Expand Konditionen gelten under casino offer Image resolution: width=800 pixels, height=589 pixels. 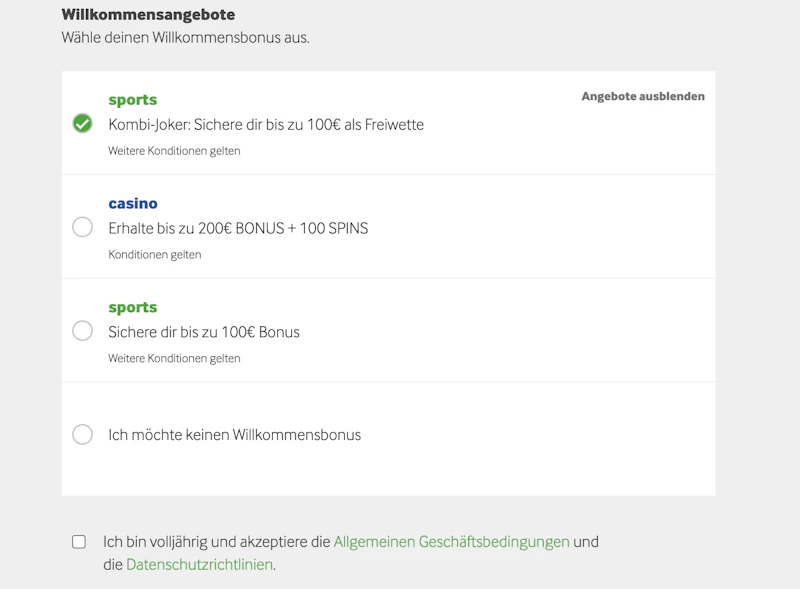[155, 255]
